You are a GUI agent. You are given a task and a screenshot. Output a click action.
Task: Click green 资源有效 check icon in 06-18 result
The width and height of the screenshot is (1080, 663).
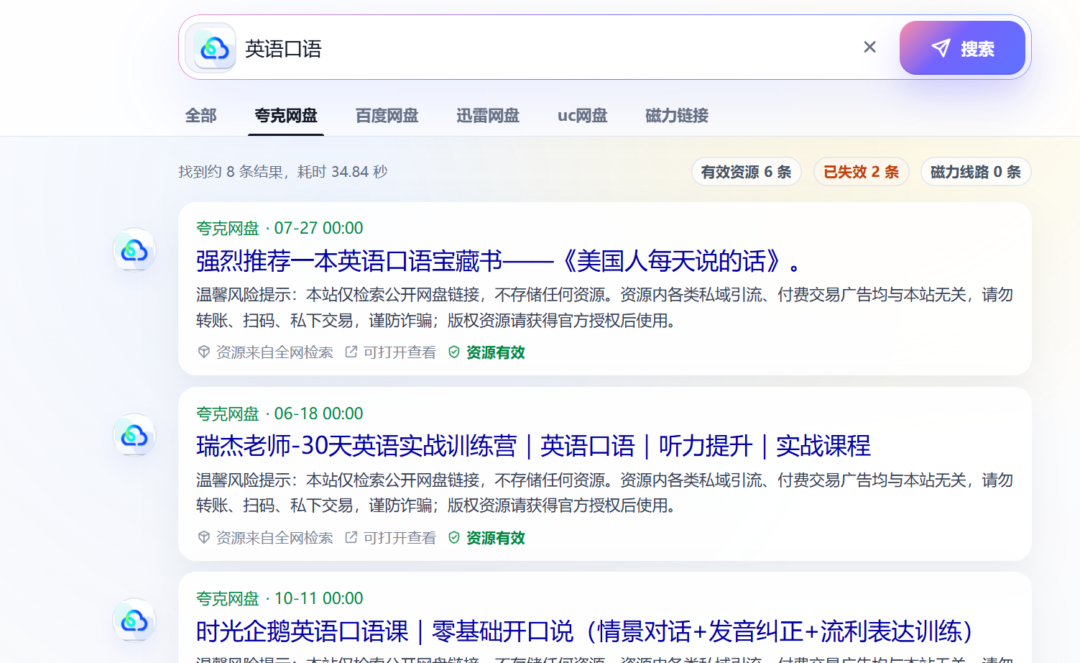tap(454, 537)
